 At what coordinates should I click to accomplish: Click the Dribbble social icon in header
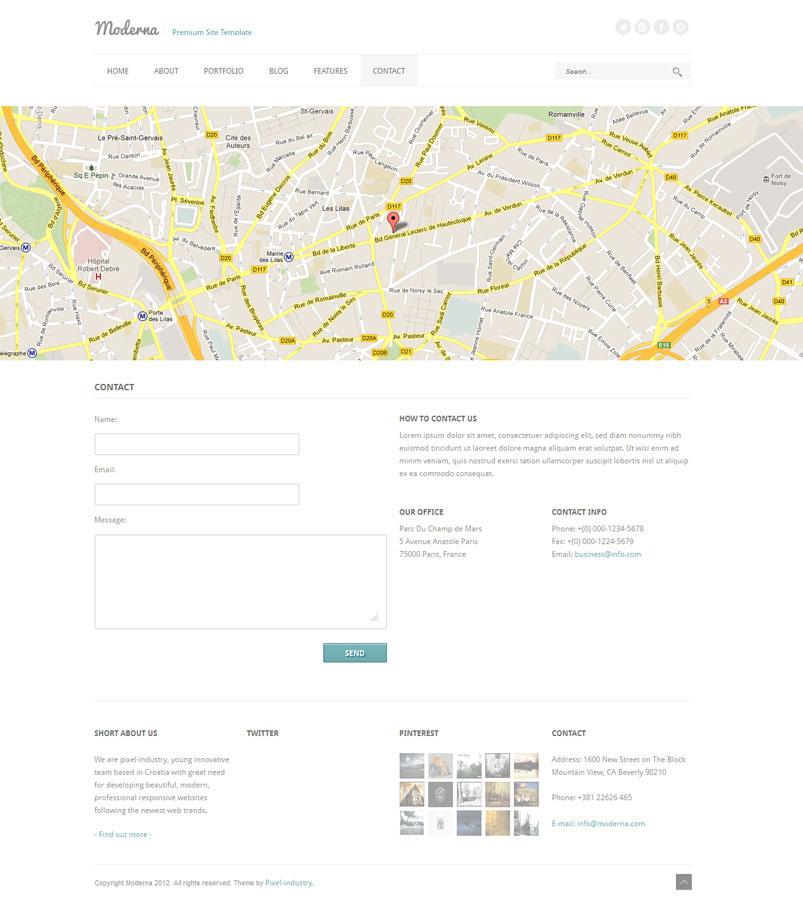click(680, 28)
